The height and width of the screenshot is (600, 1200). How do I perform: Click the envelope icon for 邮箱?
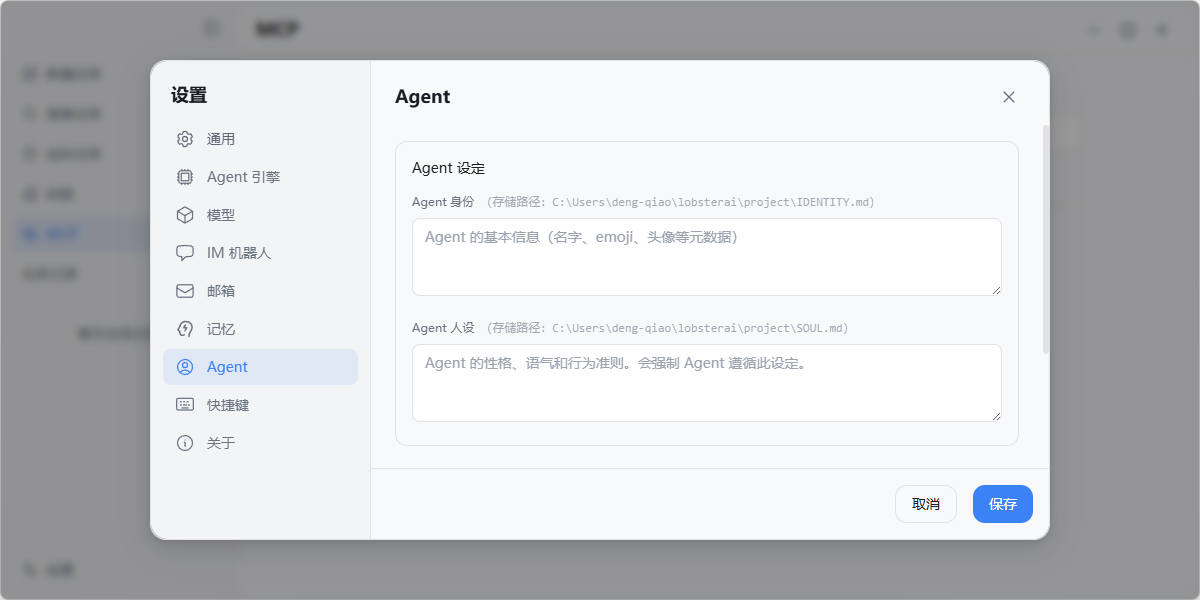pos(185,291)
